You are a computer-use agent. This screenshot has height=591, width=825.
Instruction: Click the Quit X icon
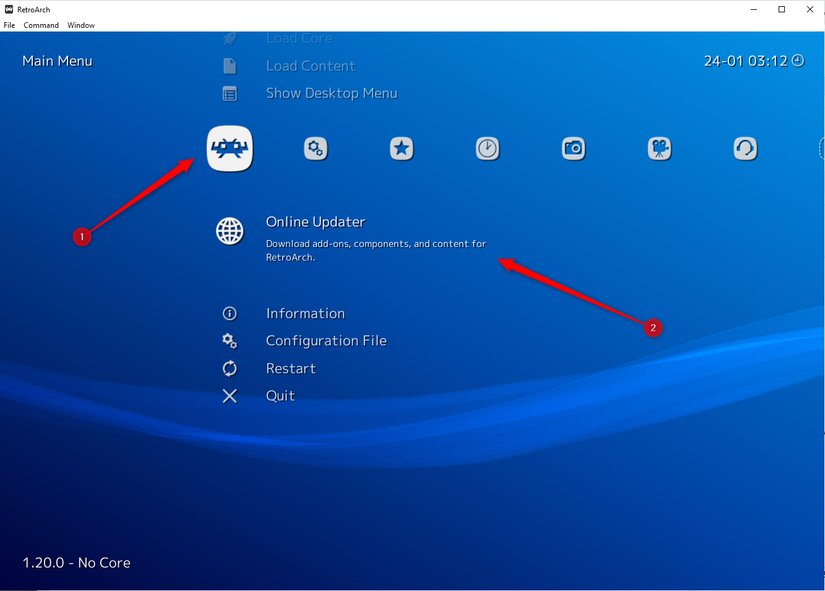tap(230, 396)
